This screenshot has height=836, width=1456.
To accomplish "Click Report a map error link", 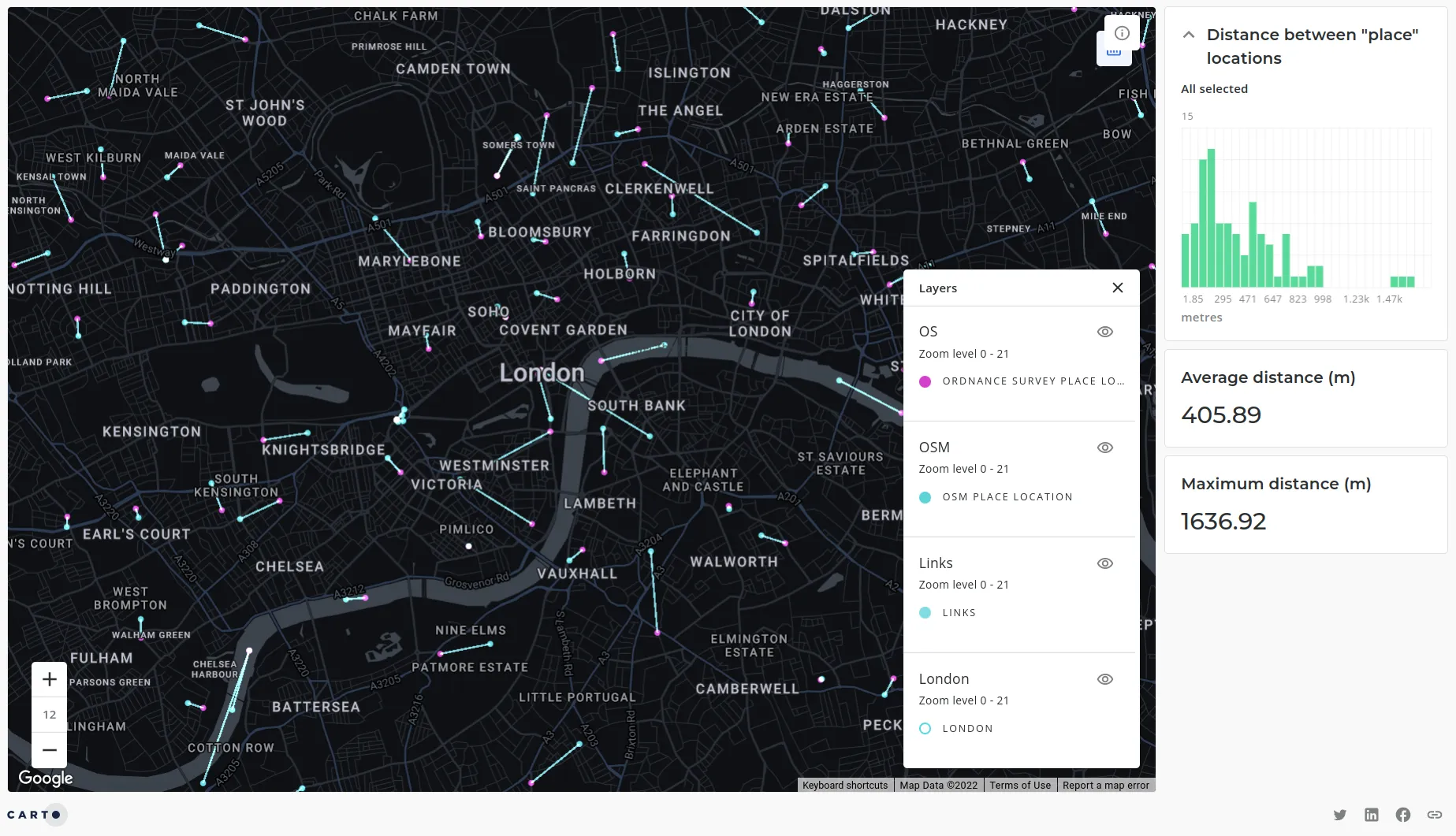I will 1105,786.
